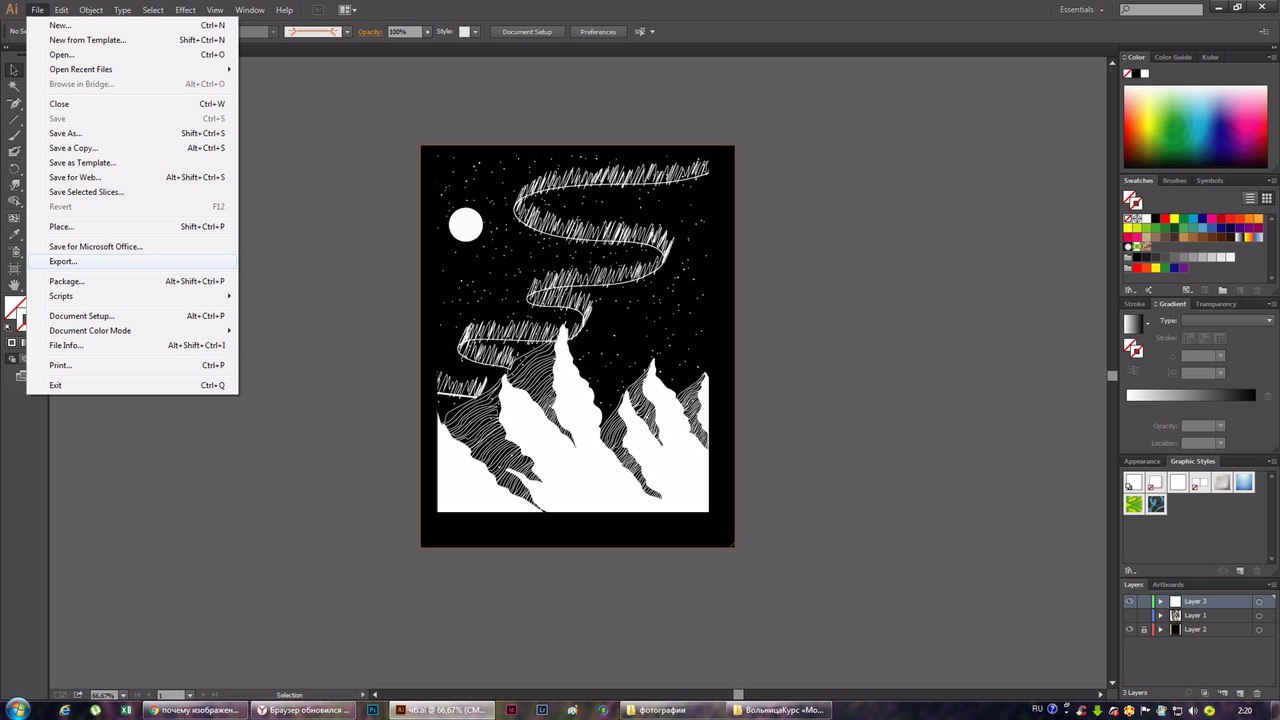Unlock Layer 2 via the lock icon
Screen dimensions: 1280x720
pyautogui.click(x=1144, y=629)
